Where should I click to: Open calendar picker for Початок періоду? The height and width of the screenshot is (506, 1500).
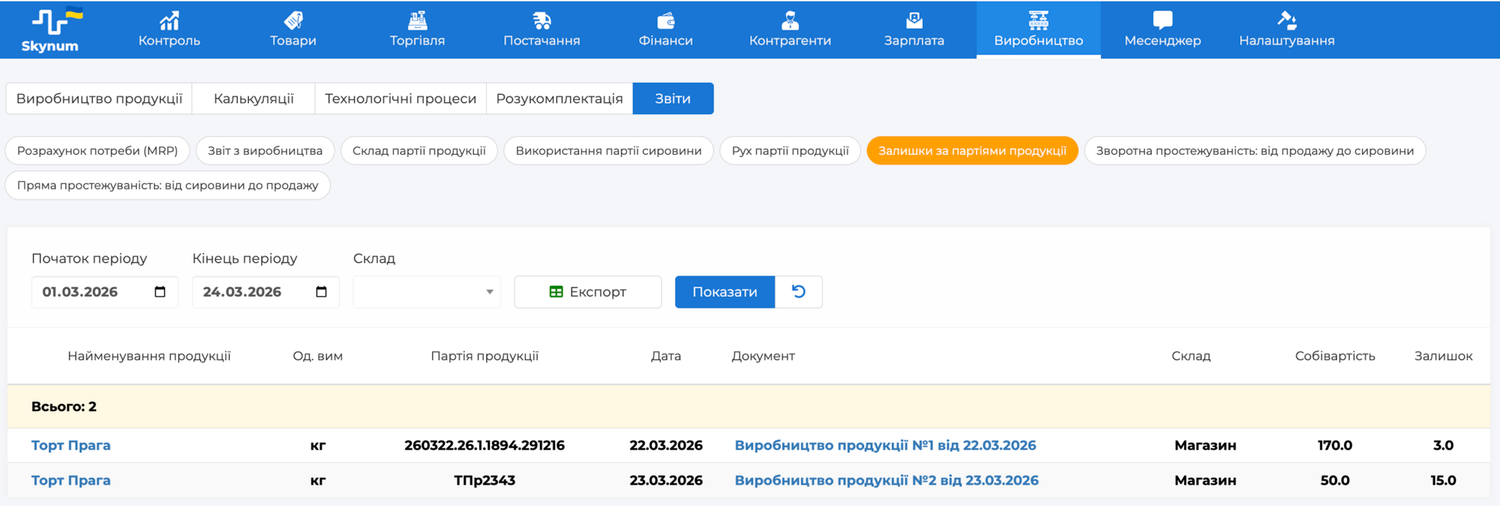[161, 292]
